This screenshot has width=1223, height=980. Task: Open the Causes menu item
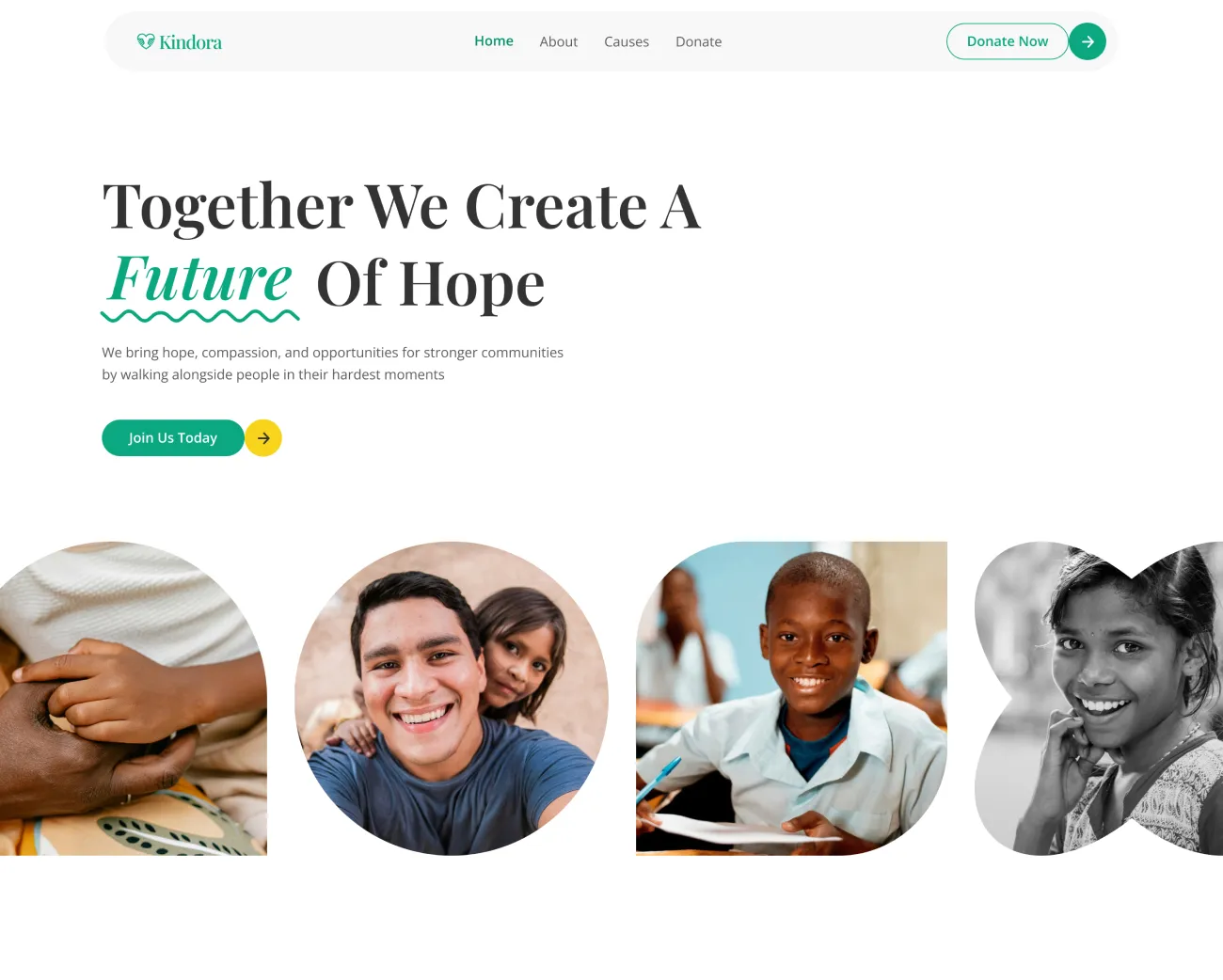tap(627, 41)
